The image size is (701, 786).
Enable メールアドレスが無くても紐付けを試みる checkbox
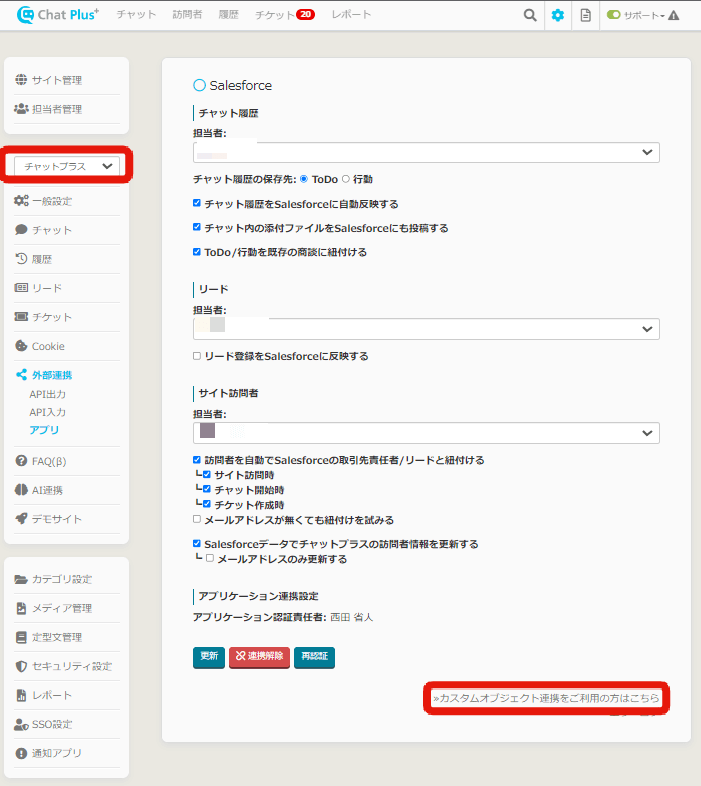(x=197, y=519)
